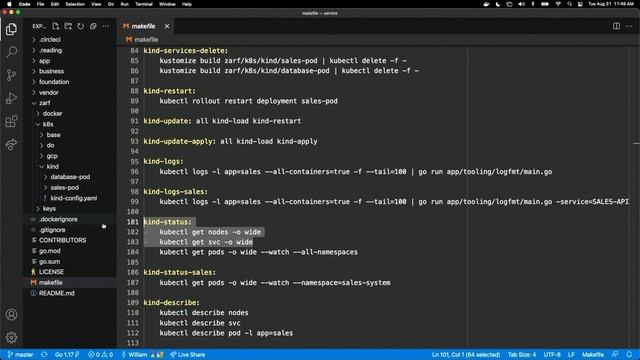Click the Ln 101, Col 1 cursor position
This screenshot has height=360, width=640.
tap(466, 355)
